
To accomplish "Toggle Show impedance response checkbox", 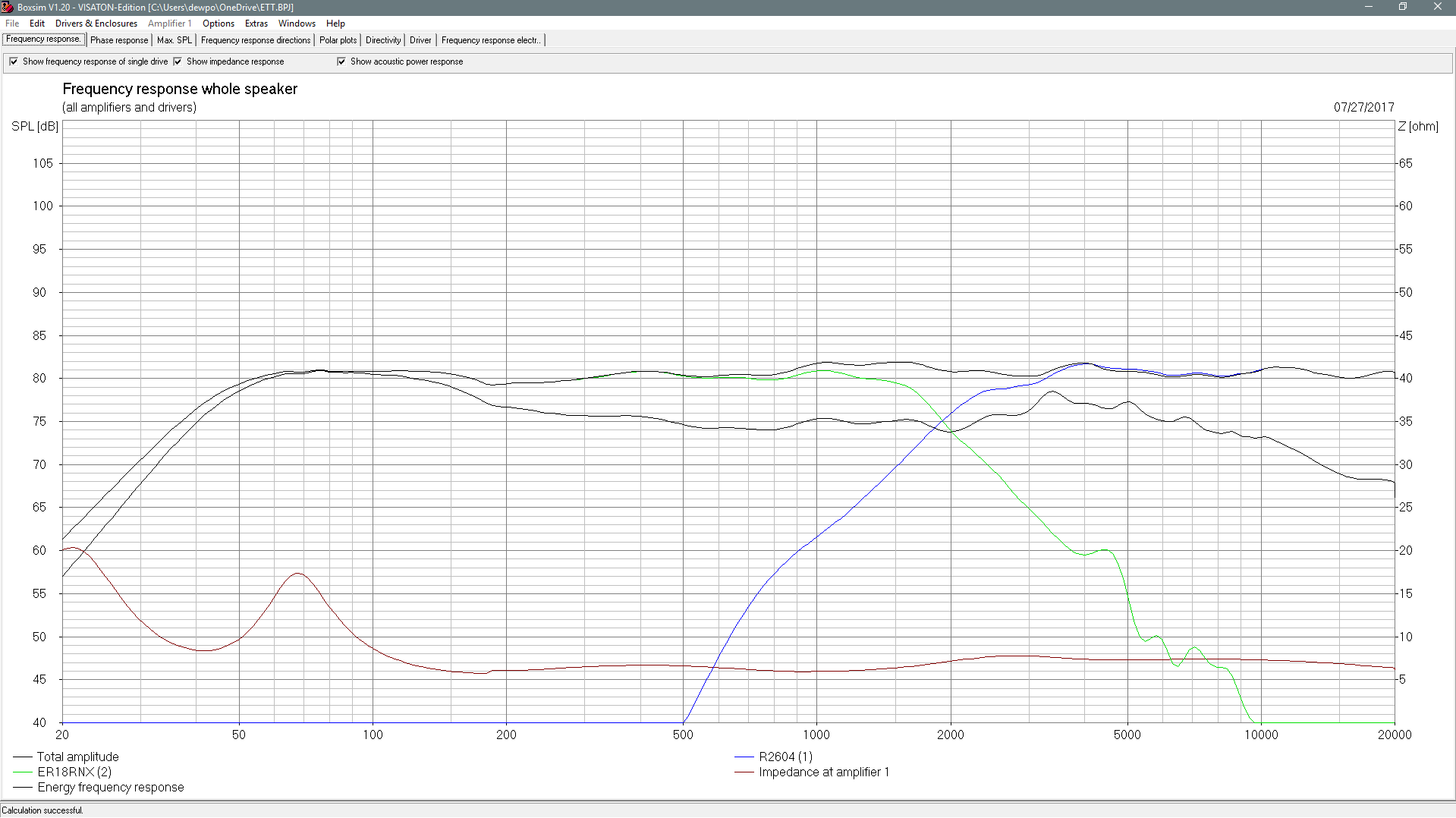I will tap(178, 61).
